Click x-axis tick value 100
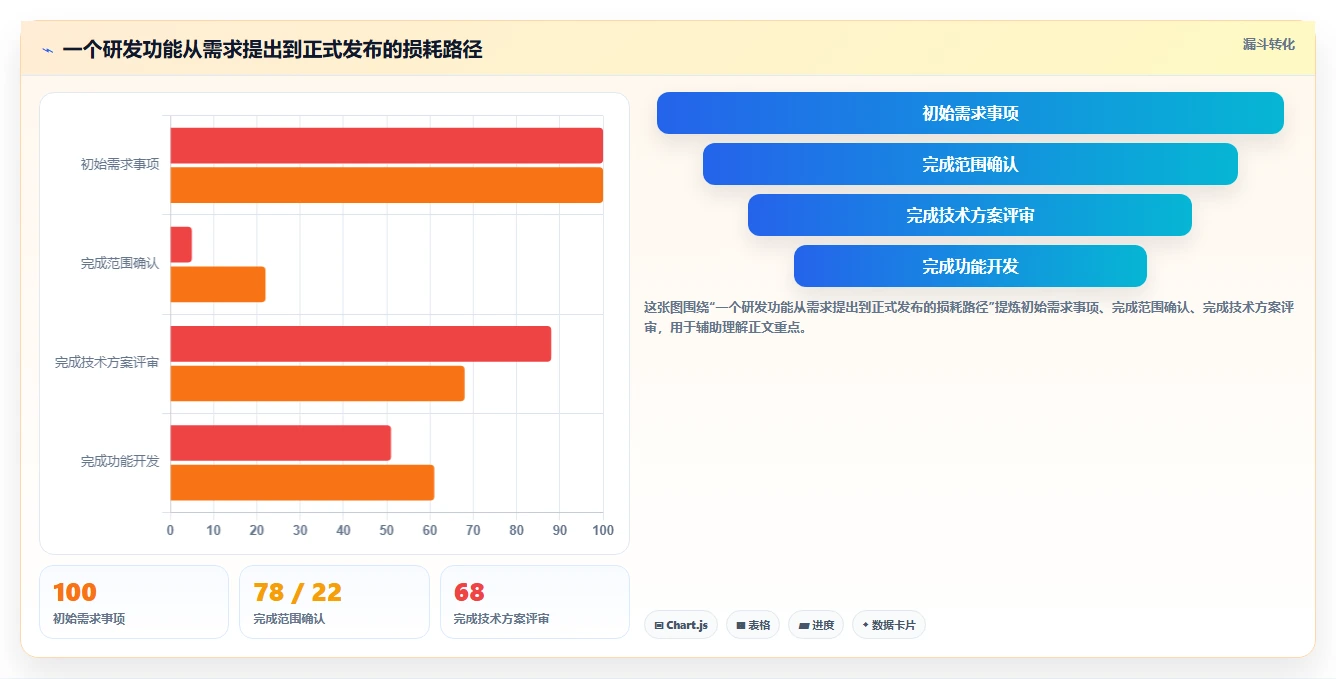This screenshot has height=679, width=1336. (x=603, y=530)
